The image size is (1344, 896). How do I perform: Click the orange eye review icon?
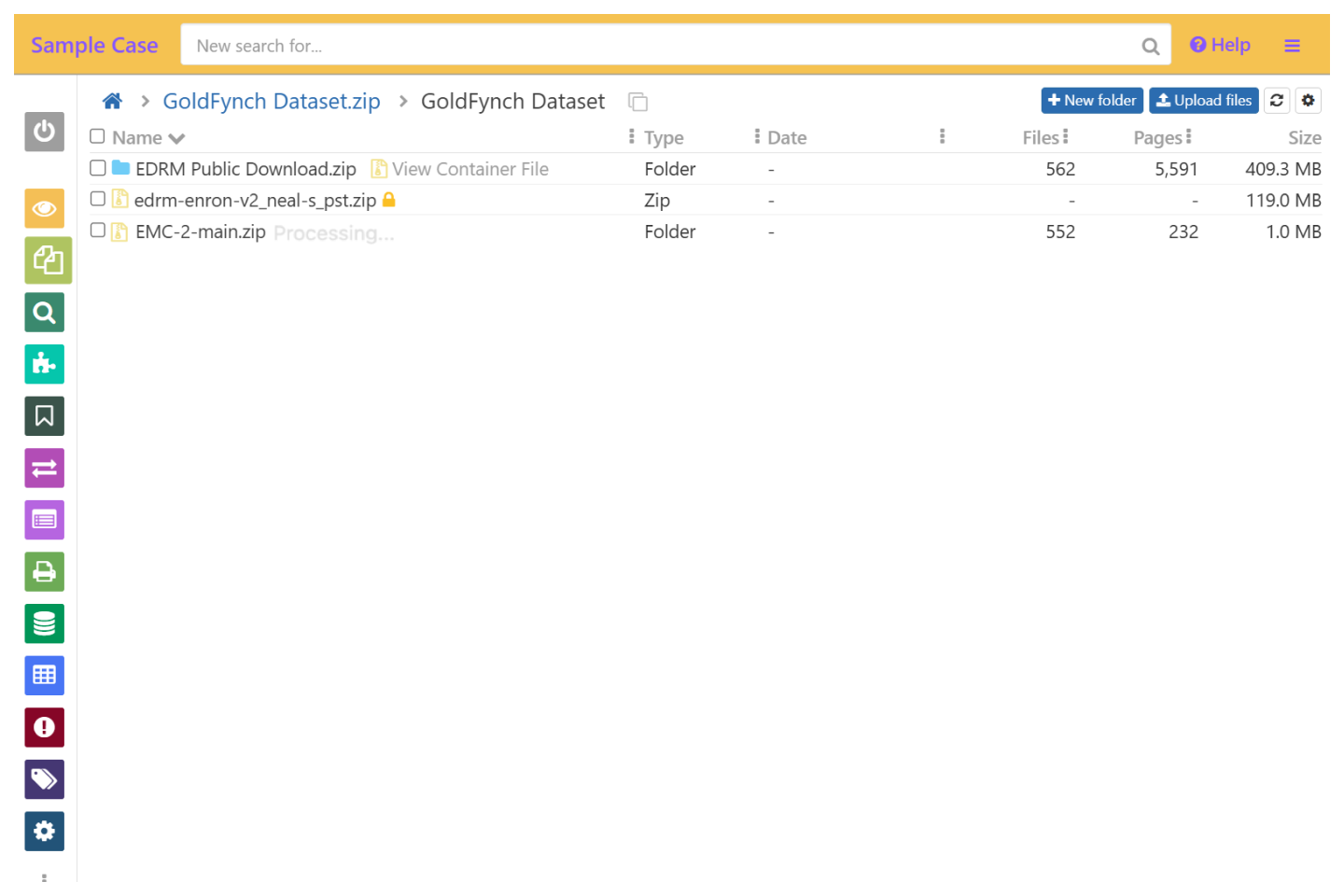[44, 209]
